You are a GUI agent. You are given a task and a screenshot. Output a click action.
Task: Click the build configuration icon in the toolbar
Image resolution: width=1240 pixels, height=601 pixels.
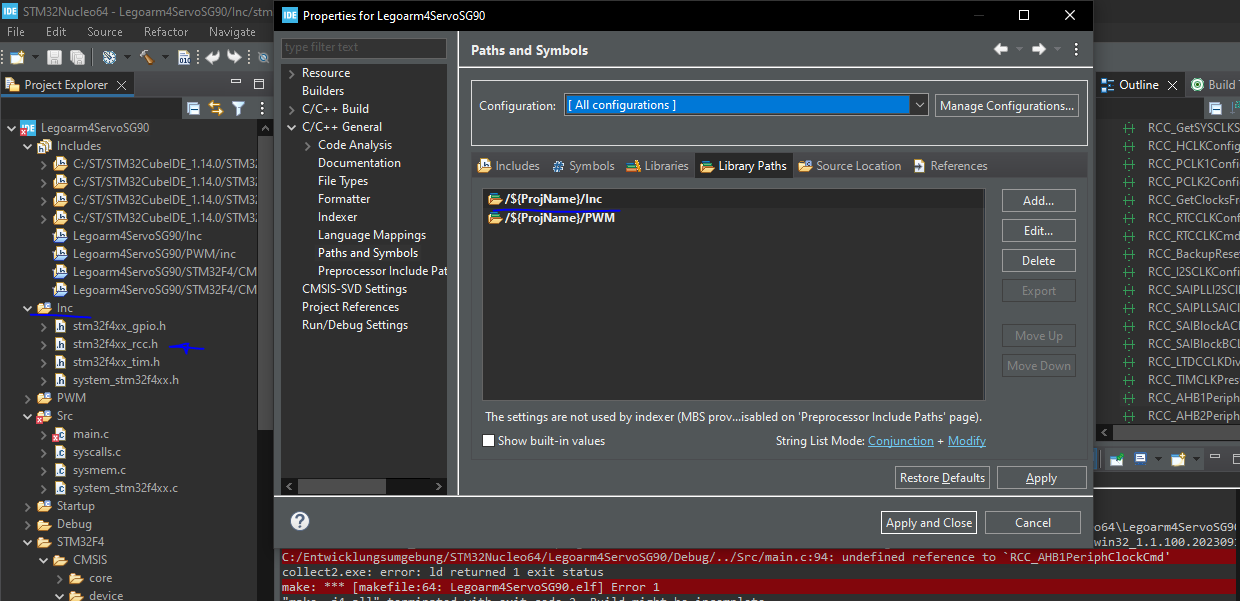(x=108, y=57)
